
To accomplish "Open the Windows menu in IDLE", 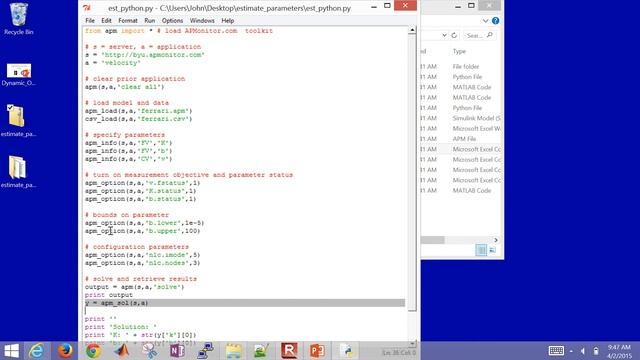I will pyautogui.click(x=202, y=20).
